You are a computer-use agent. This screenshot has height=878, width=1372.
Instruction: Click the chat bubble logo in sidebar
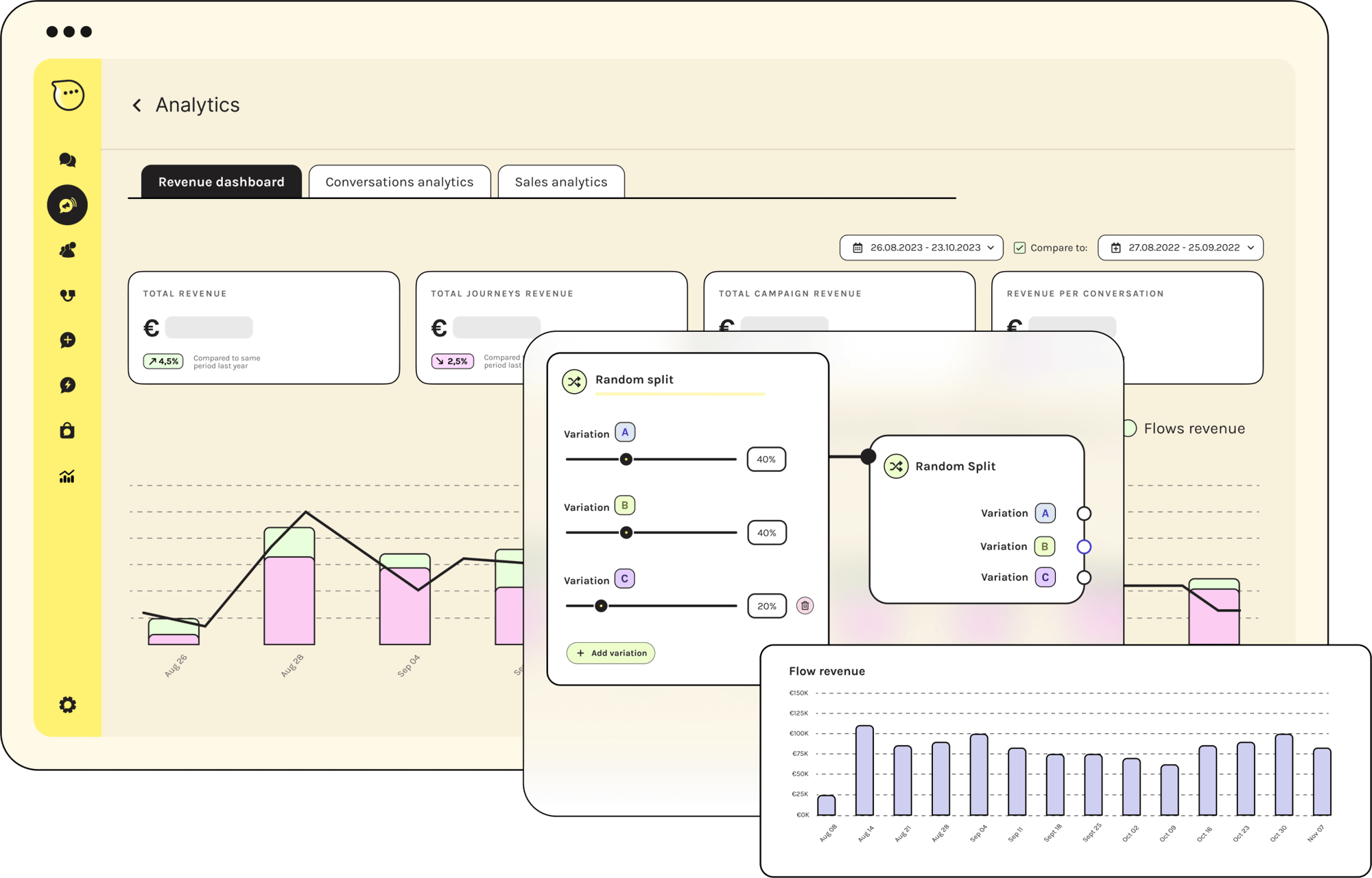tap(68, 95)
